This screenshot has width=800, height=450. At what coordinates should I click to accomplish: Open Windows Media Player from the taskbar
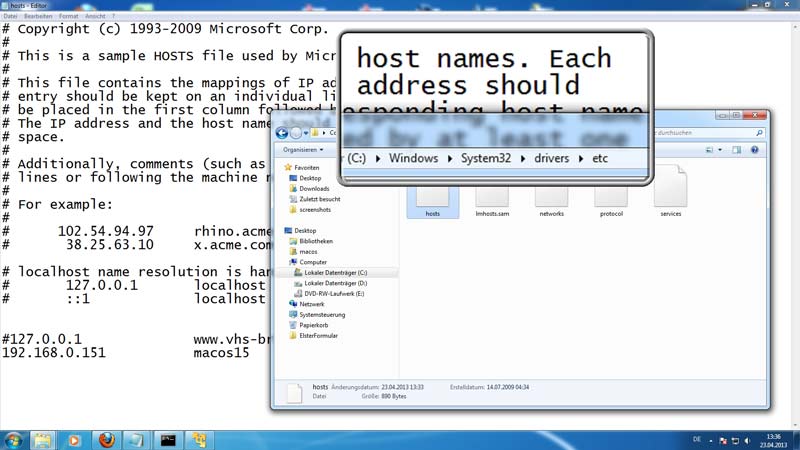coord(74,440)
